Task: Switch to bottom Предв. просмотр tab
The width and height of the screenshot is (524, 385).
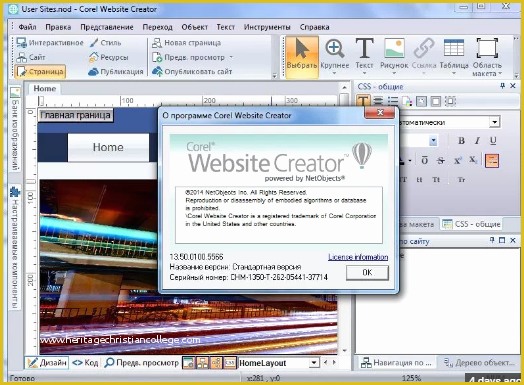Action: [141, 363]
